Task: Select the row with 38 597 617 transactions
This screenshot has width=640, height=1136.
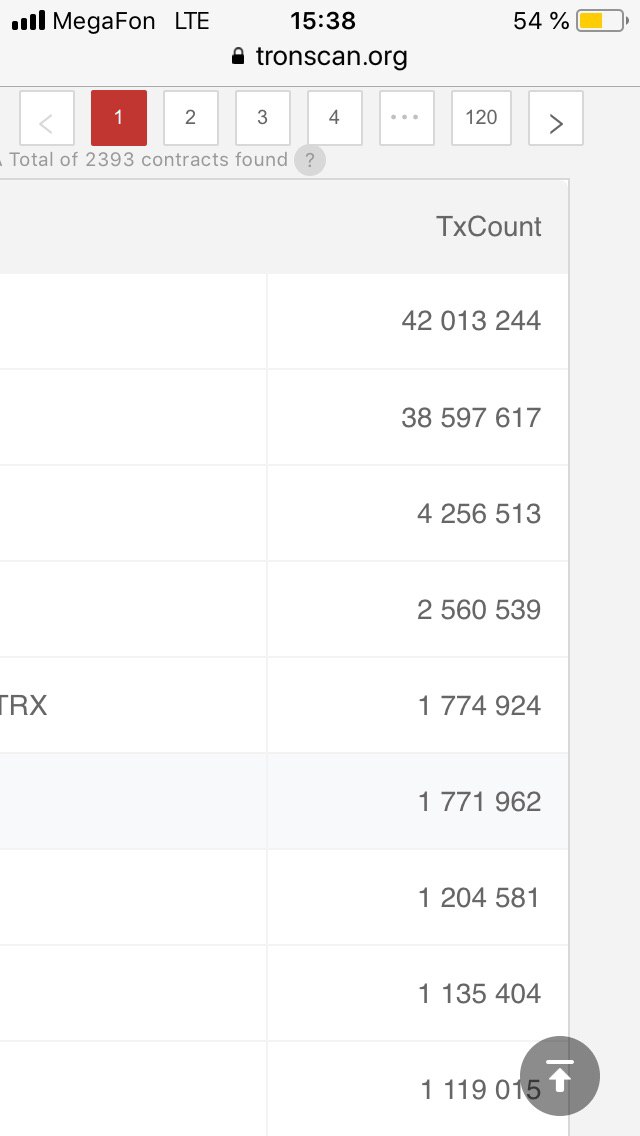Action: point(283,417)
